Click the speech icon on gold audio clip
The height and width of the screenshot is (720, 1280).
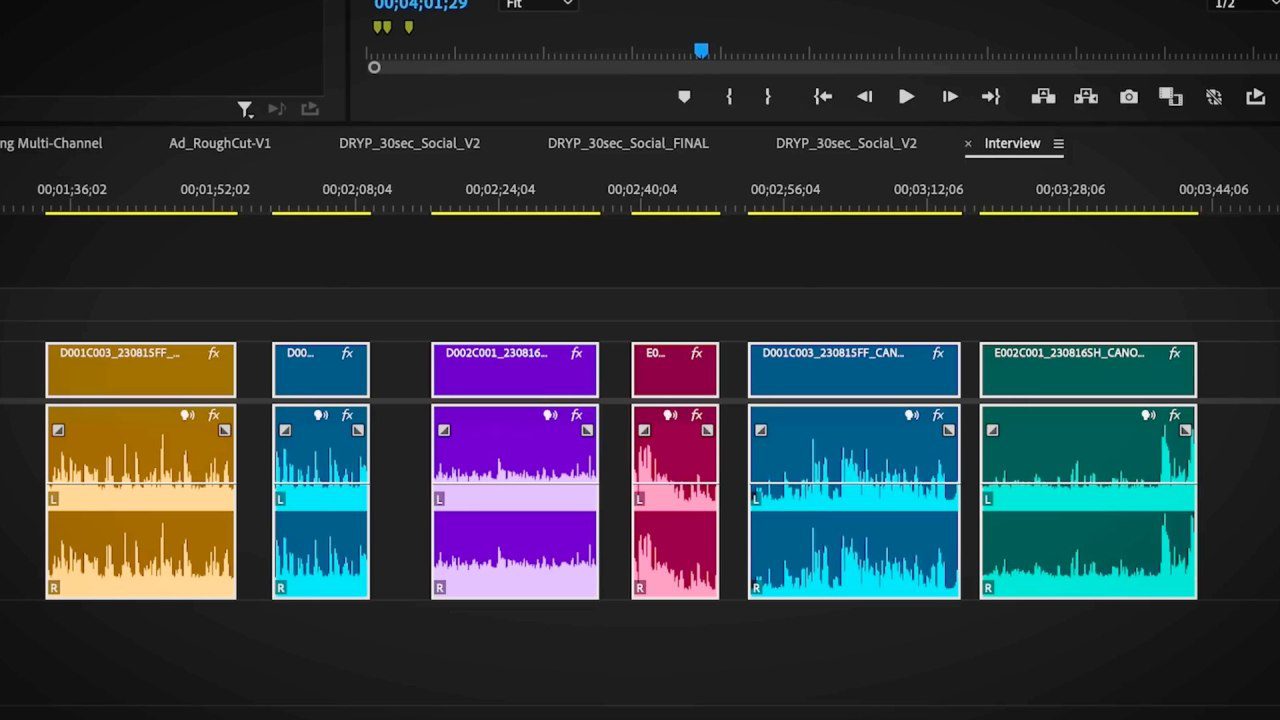[x=187, y=415]
